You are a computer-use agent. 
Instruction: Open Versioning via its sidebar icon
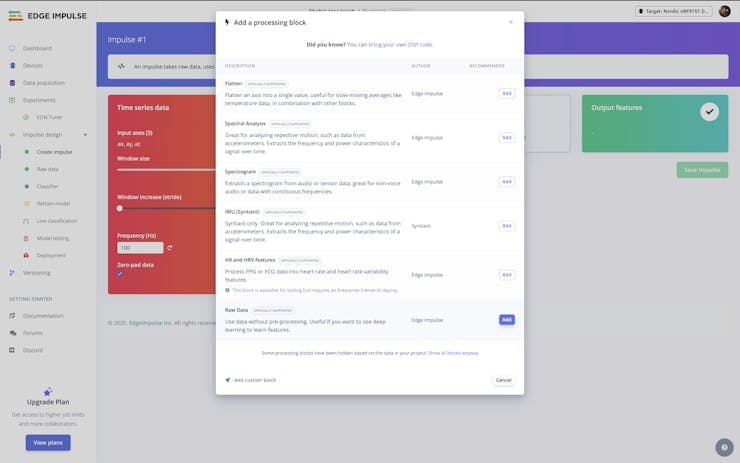(x=12, y=273)
